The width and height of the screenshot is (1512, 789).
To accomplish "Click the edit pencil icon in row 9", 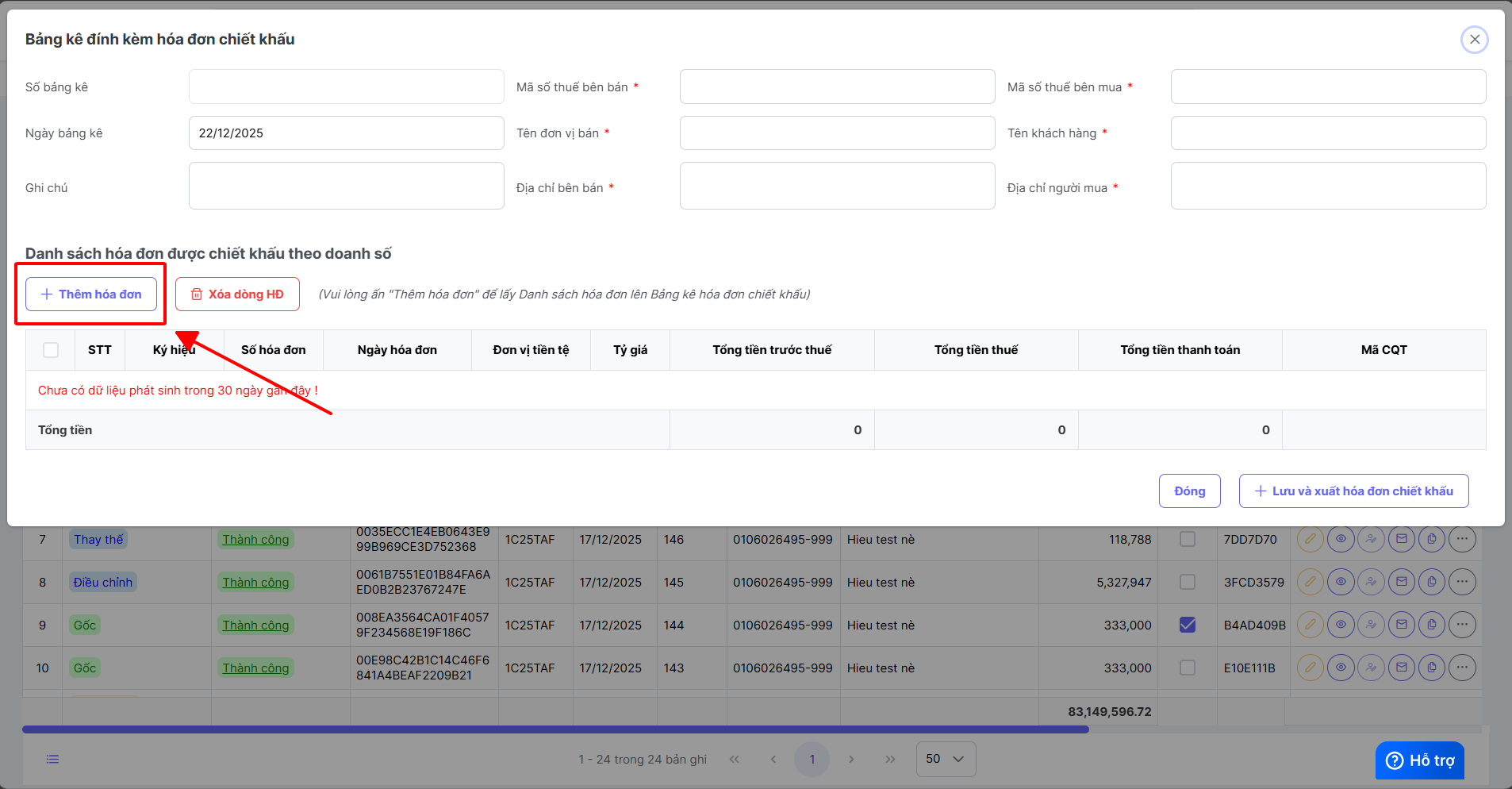I will click(x=1310, y=625).
